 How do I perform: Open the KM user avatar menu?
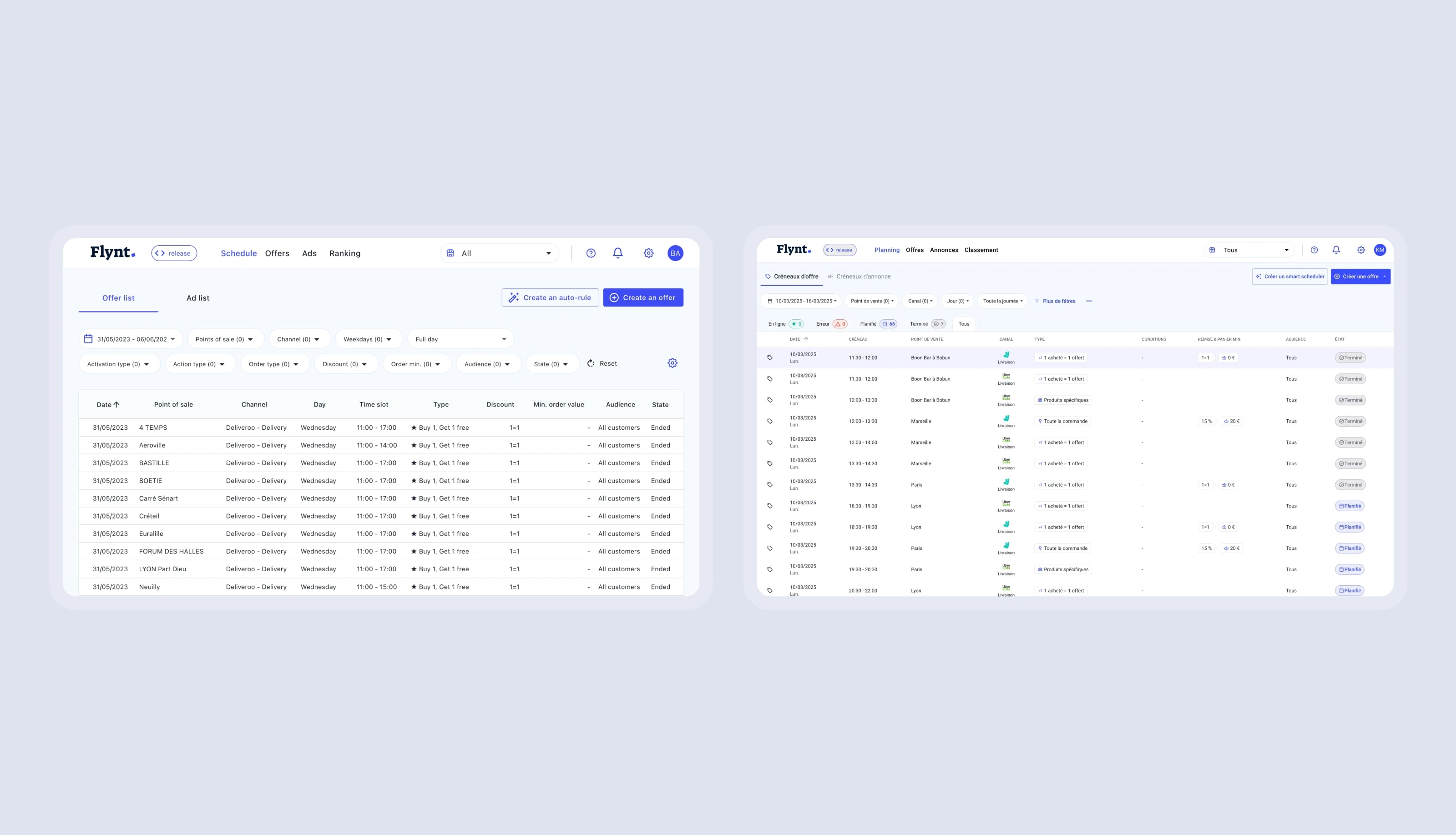(1380, 250)
